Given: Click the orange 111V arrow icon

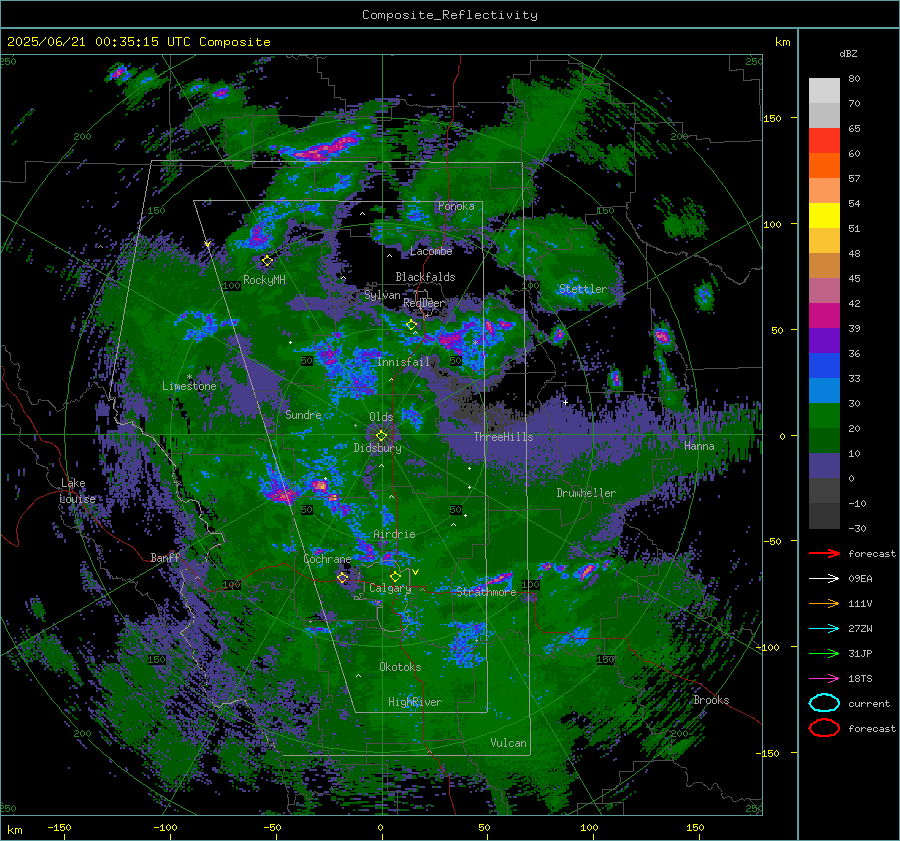Looking at the screenshot, I should 824,603.
